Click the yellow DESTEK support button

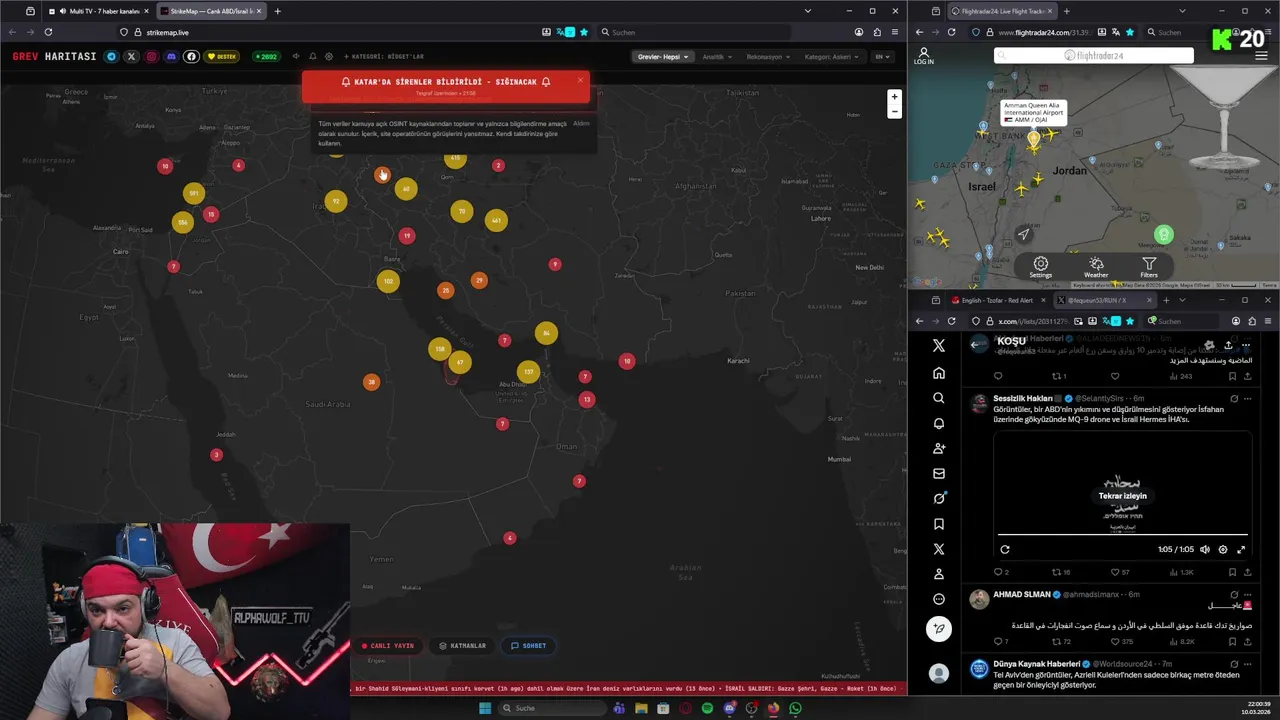223,57
